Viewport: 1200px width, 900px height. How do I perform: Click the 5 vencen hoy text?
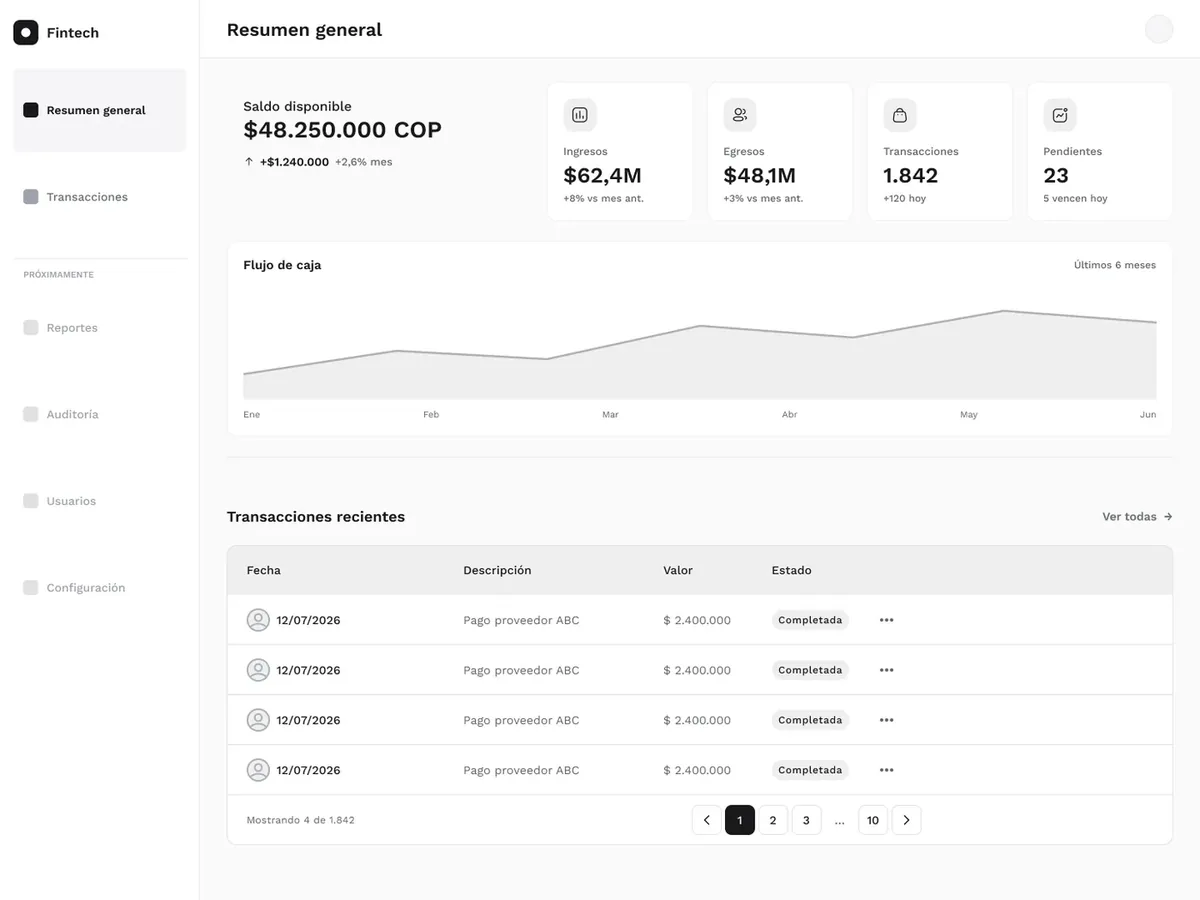click(x=1076, y=198)
